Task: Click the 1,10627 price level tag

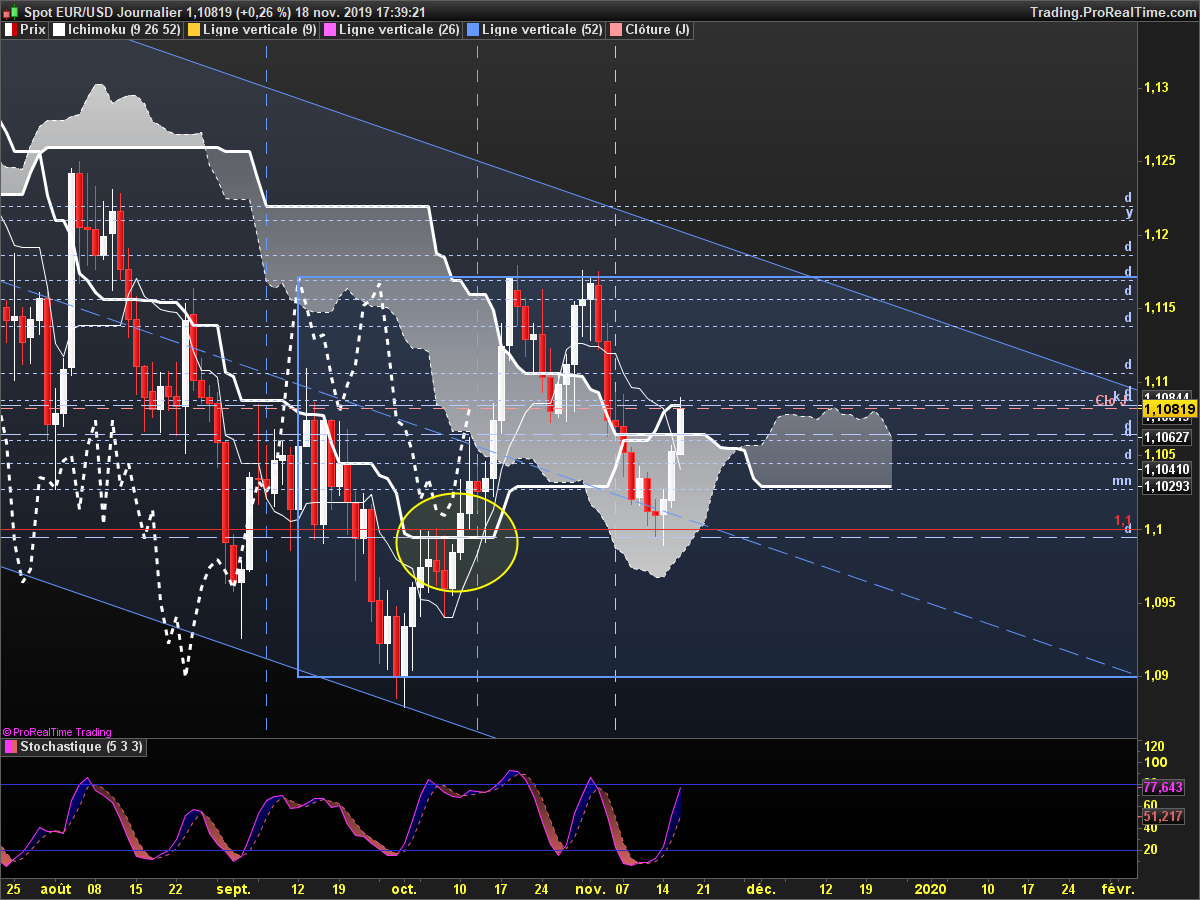Action: [1166, 437]
